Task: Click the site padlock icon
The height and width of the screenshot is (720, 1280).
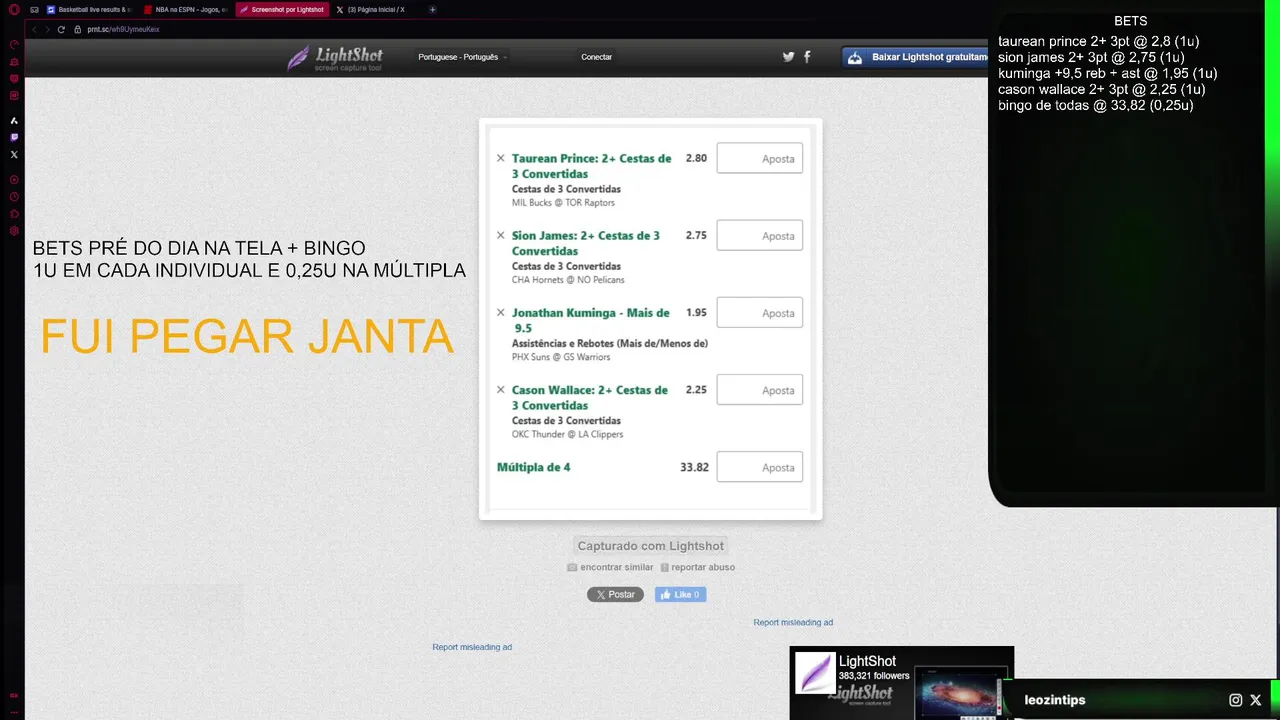Action: (77, 29)
